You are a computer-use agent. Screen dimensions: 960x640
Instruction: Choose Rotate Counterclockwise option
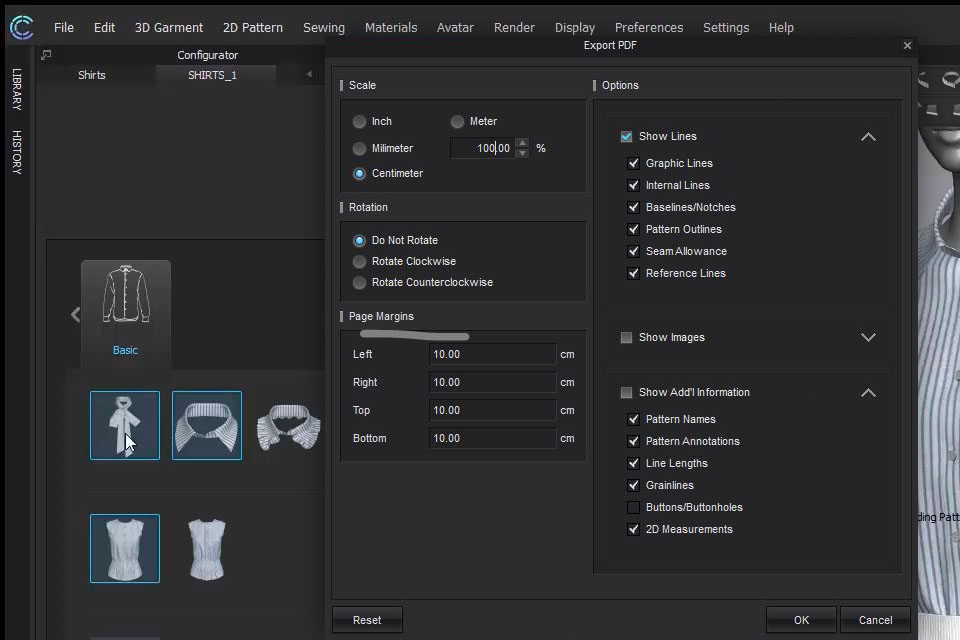pyautogui.click(x=359, y=282)
